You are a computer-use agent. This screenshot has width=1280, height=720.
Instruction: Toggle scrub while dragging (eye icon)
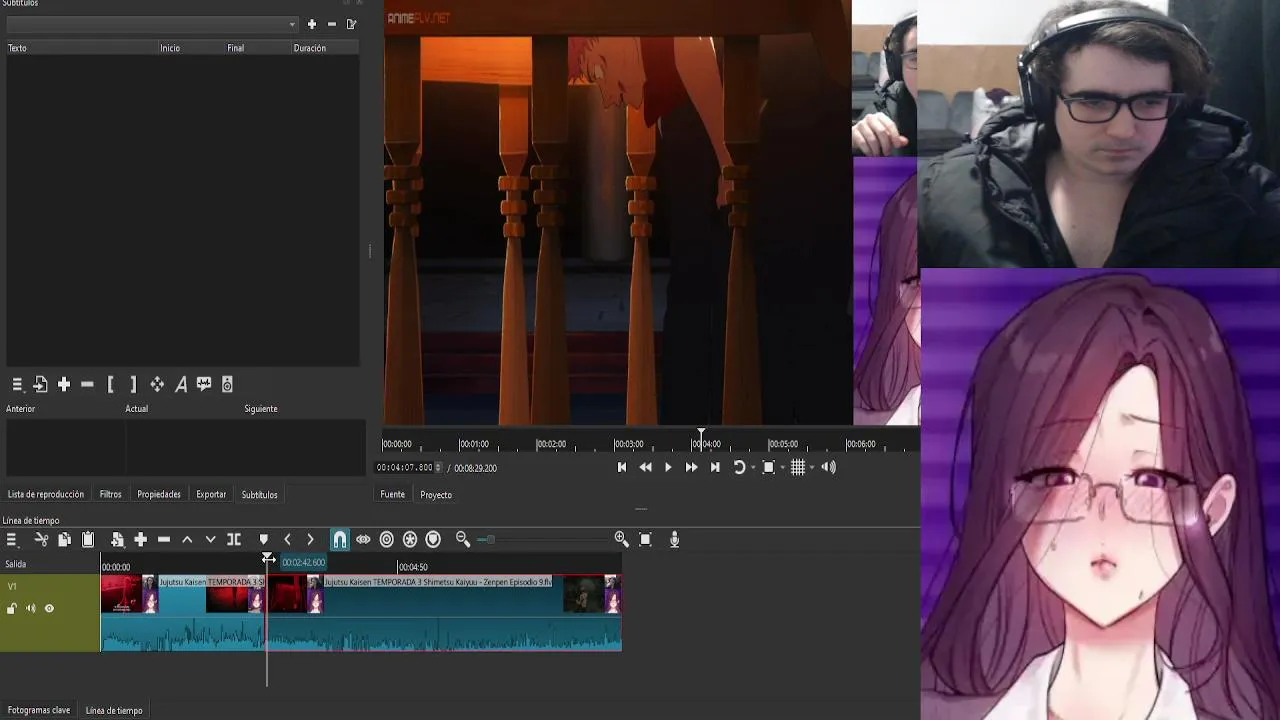[363, 539]
